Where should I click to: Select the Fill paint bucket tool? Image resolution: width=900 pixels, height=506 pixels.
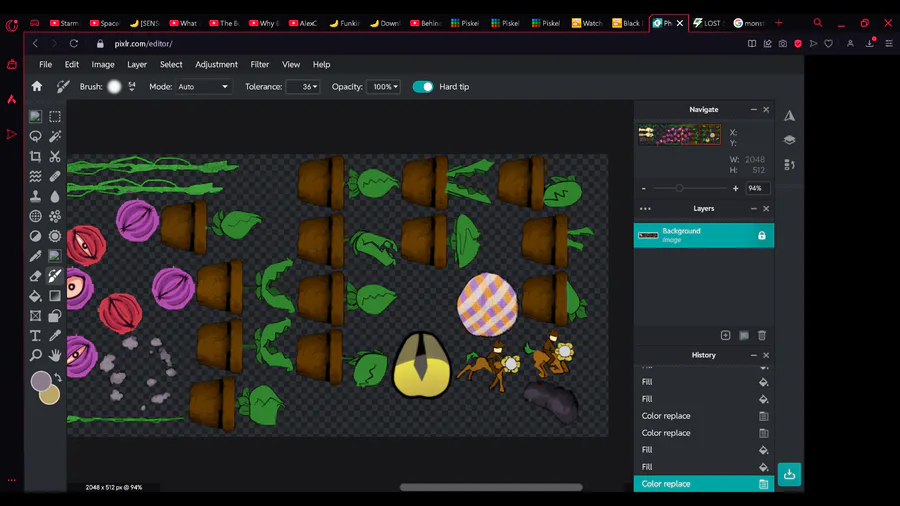click(x=35, y=296)
